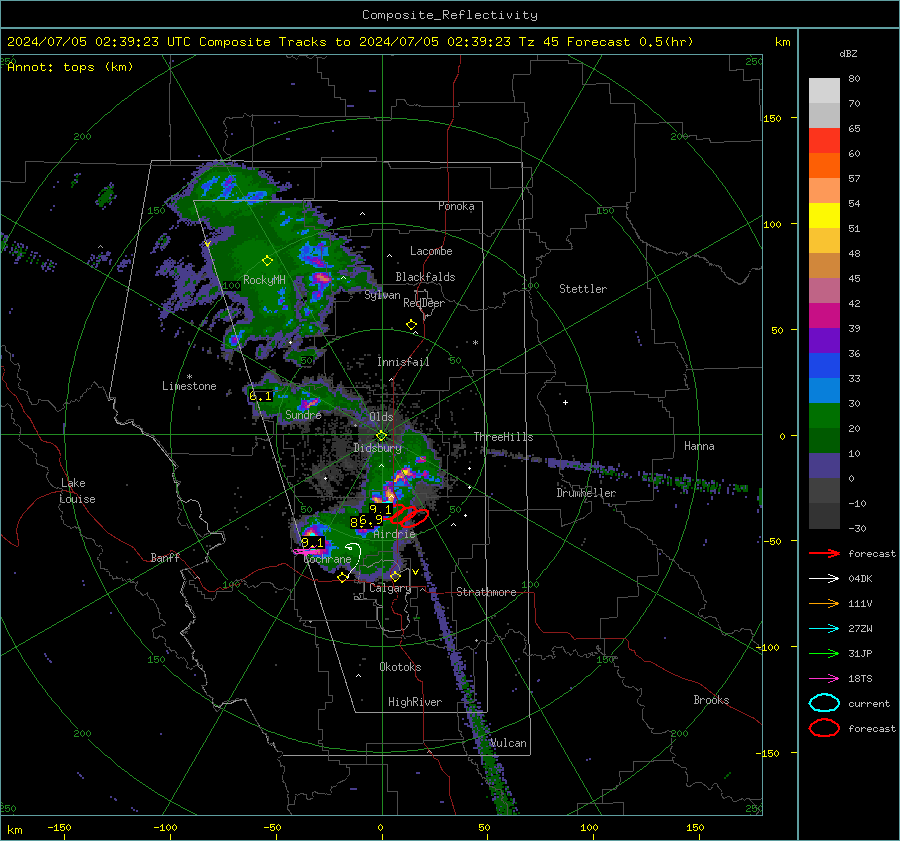Click the 'Annot: tops (km)' annotation label
The image size is (900, 841).
(x=70, y=67)
